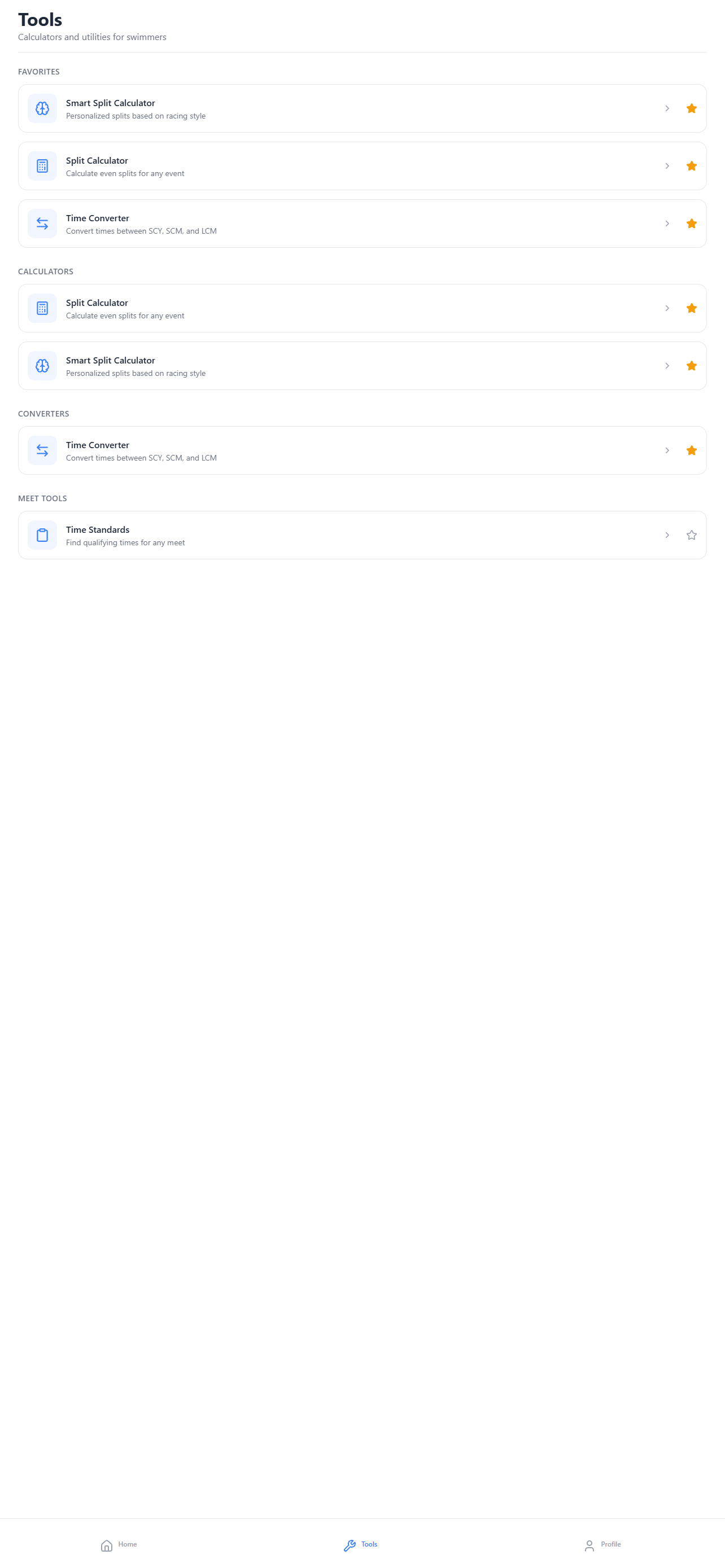Click swap arrows icon of Time Converter in Favorites
The width and height of the screenshot is (725, 1568).
[42, 224]
